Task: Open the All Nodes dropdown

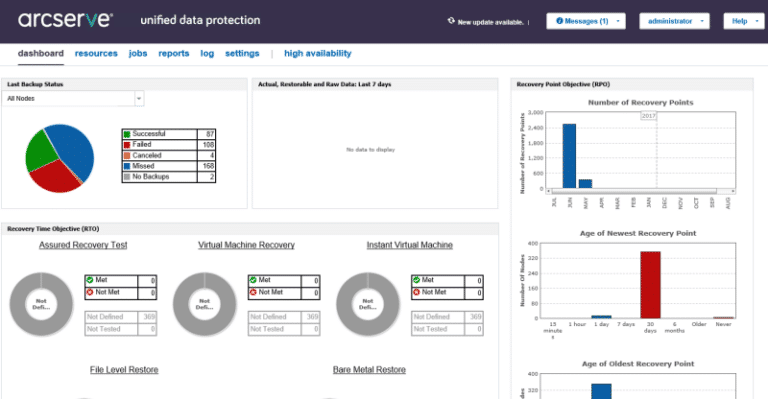Action: pyautogui.click(x=73, y=98)
